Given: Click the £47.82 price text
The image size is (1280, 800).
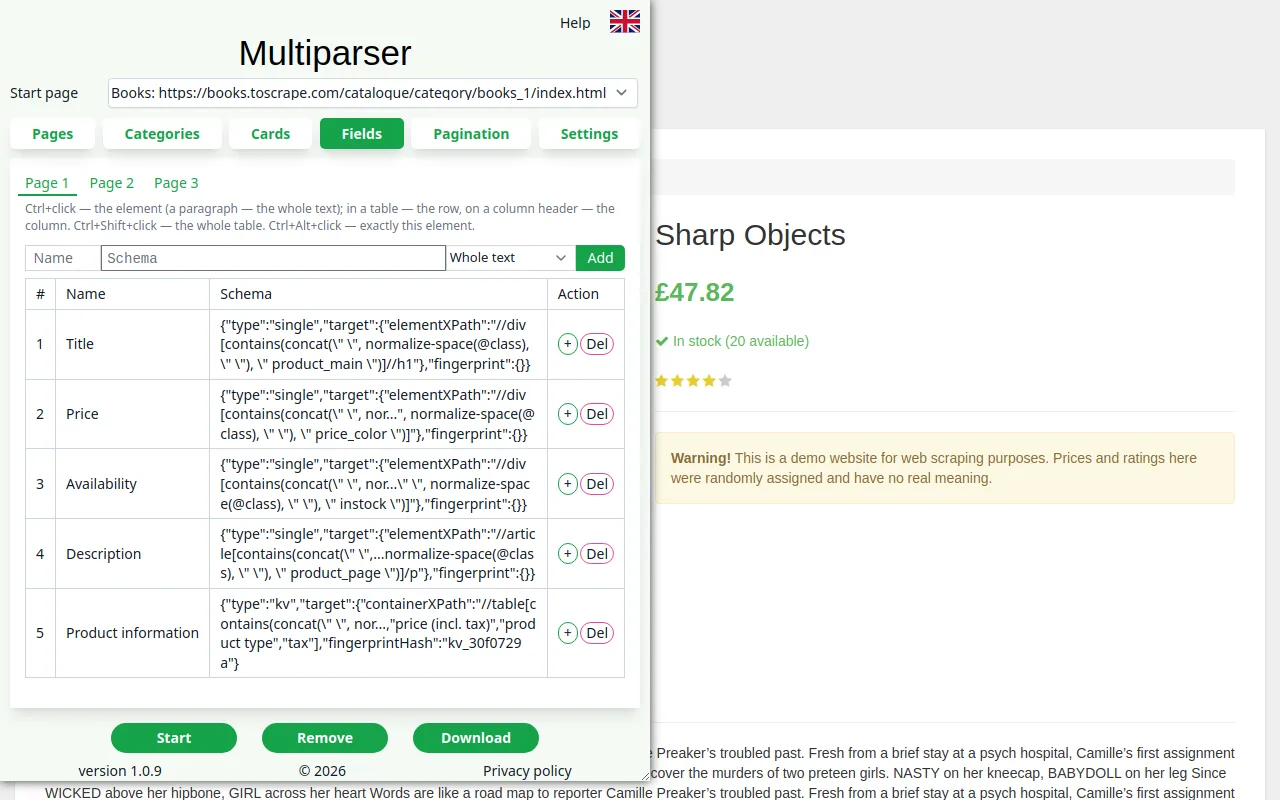Looking at the screenshot, I should 694,292.
